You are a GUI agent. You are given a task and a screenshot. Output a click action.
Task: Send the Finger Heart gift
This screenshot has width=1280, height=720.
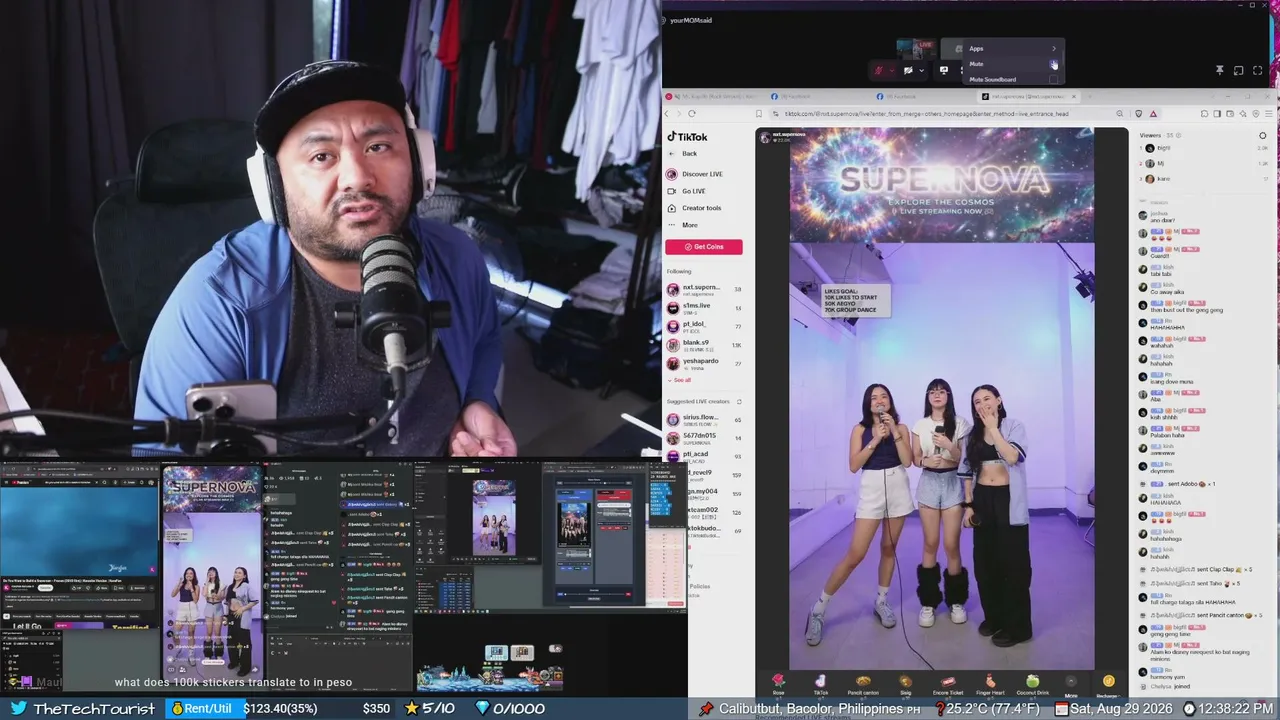point(990,684)
